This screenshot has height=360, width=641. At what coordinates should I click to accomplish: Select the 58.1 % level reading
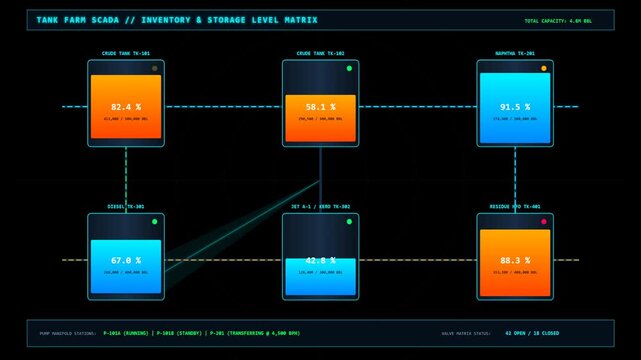pos(320,107)
